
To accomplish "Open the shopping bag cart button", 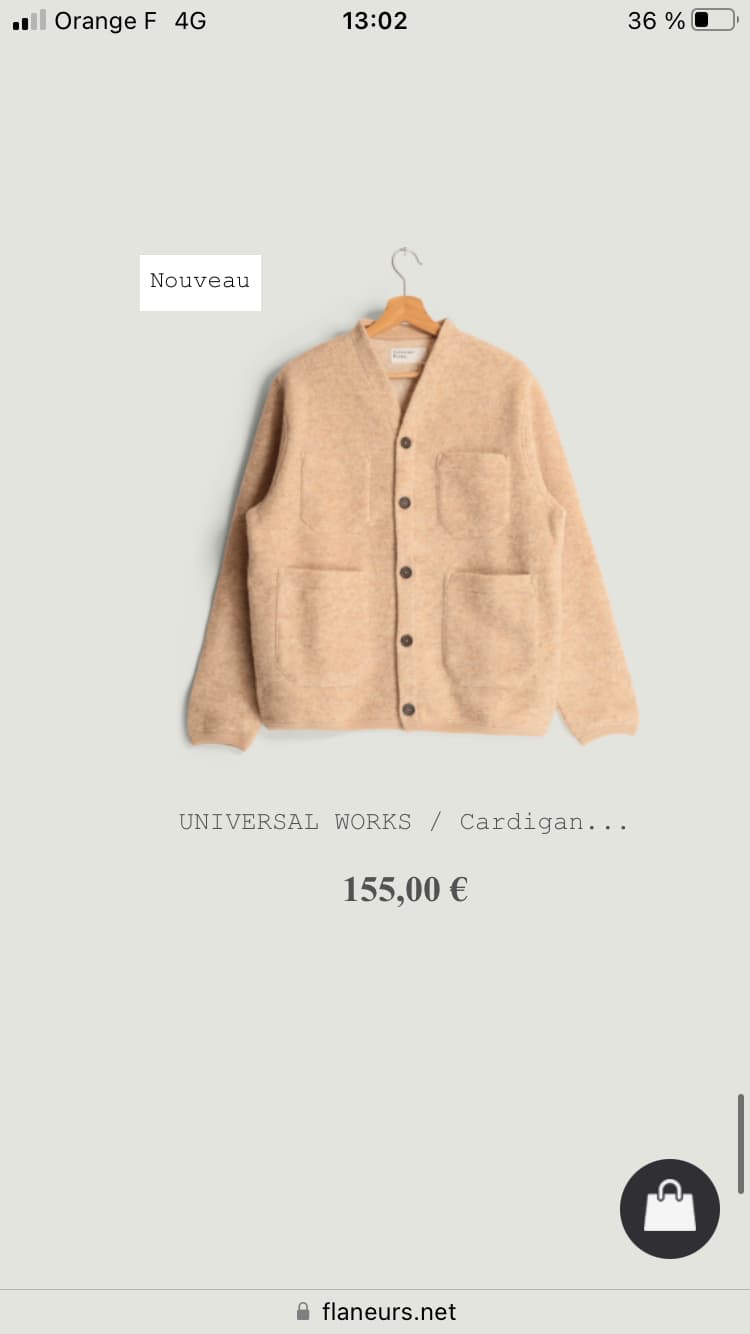I will click(x=669, y=1208).
